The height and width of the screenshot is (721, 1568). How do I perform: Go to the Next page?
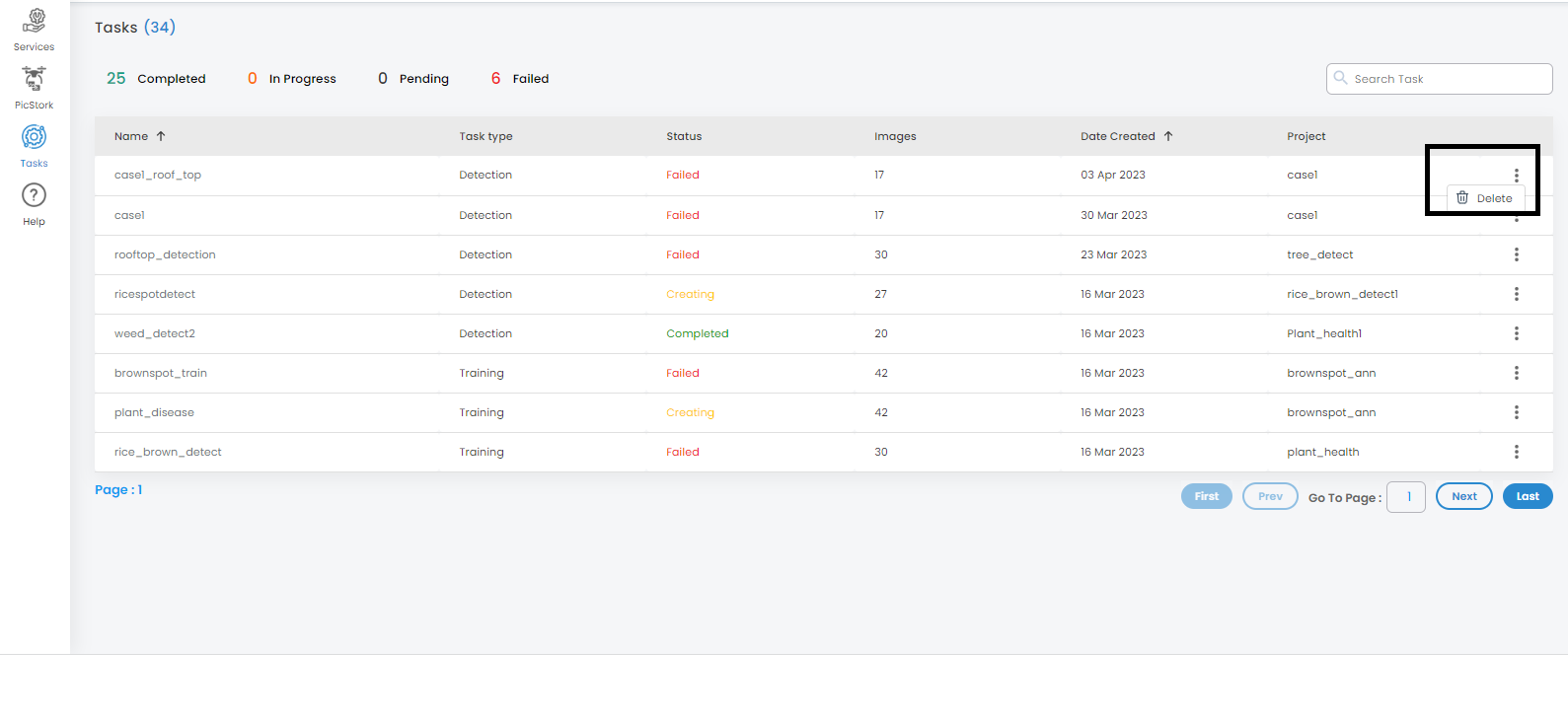[x=1463, y=496]
